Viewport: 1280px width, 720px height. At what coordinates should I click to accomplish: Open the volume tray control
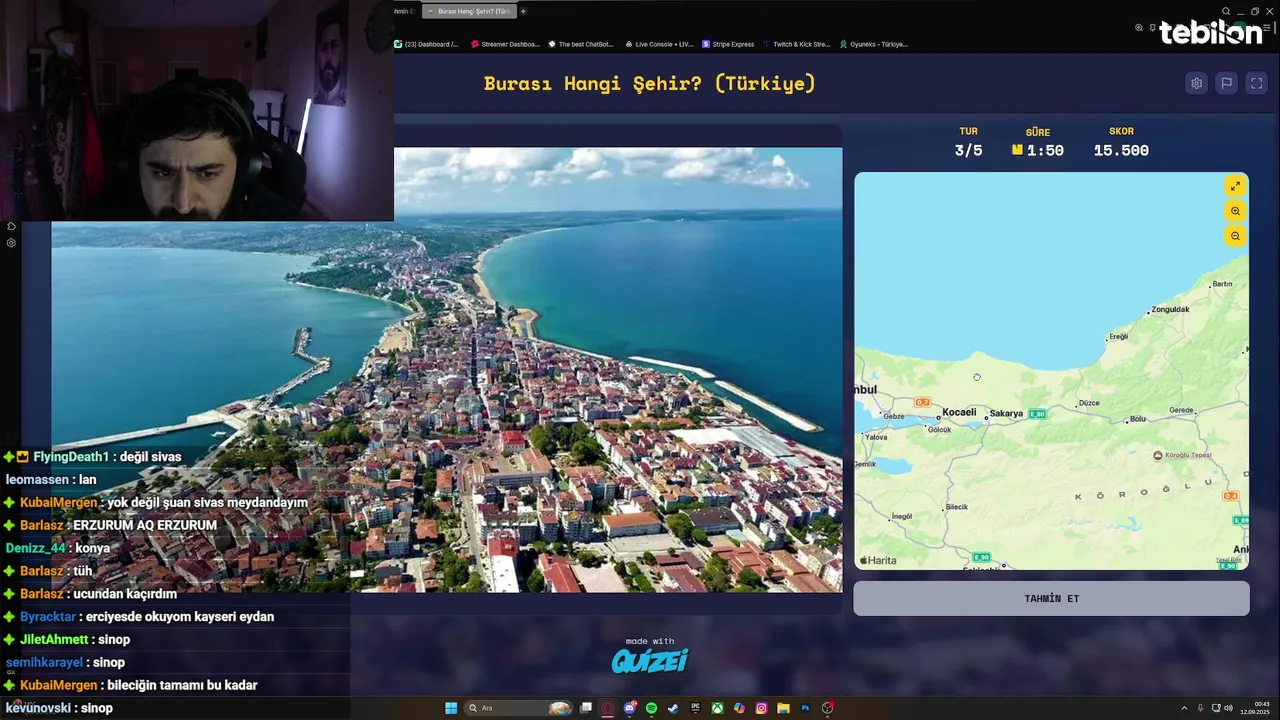[1228, 708]
